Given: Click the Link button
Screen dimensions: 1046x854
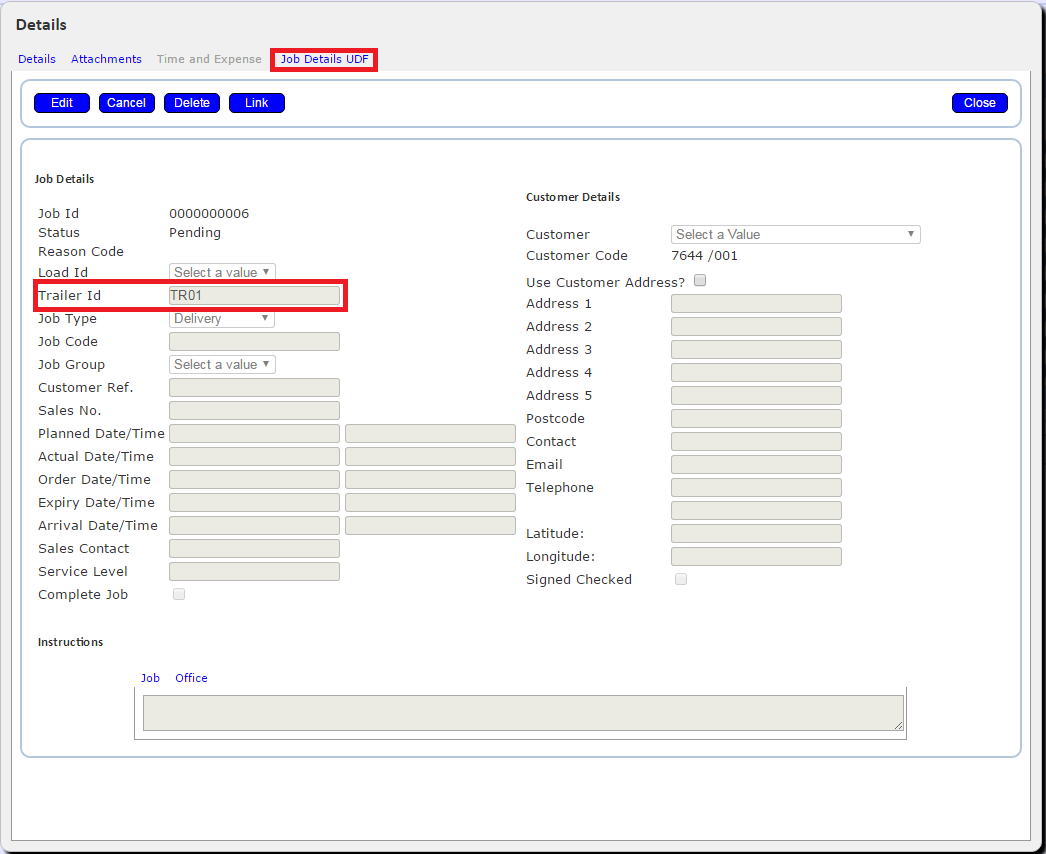Looking at the screenshot, I should click(257, 103).
